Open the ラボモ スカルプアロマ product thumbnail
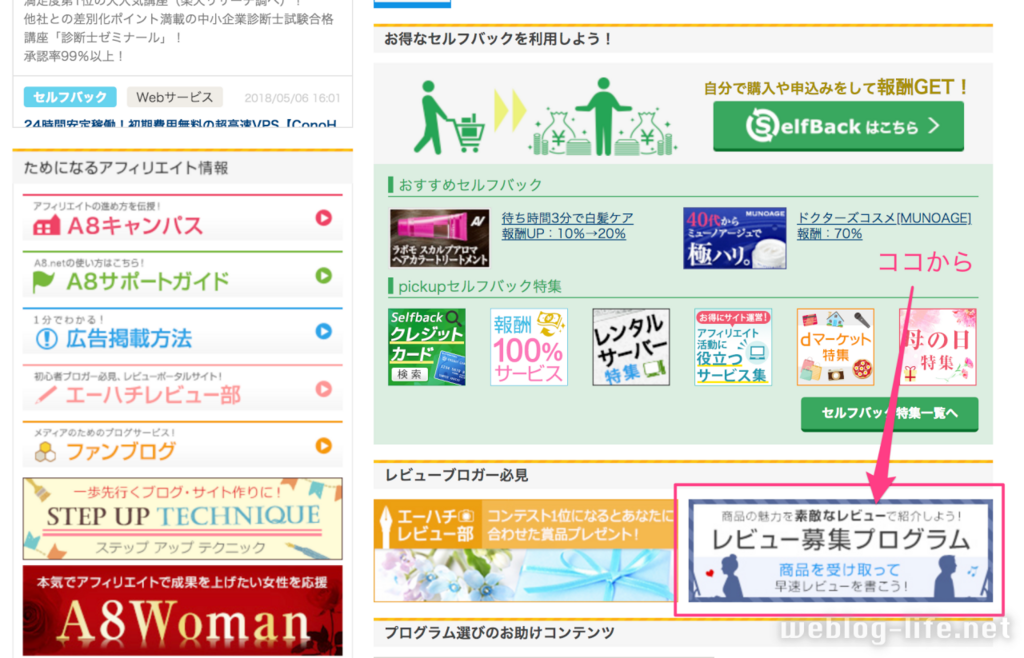Screen dimensions: 1024x658 click(439, 238)
